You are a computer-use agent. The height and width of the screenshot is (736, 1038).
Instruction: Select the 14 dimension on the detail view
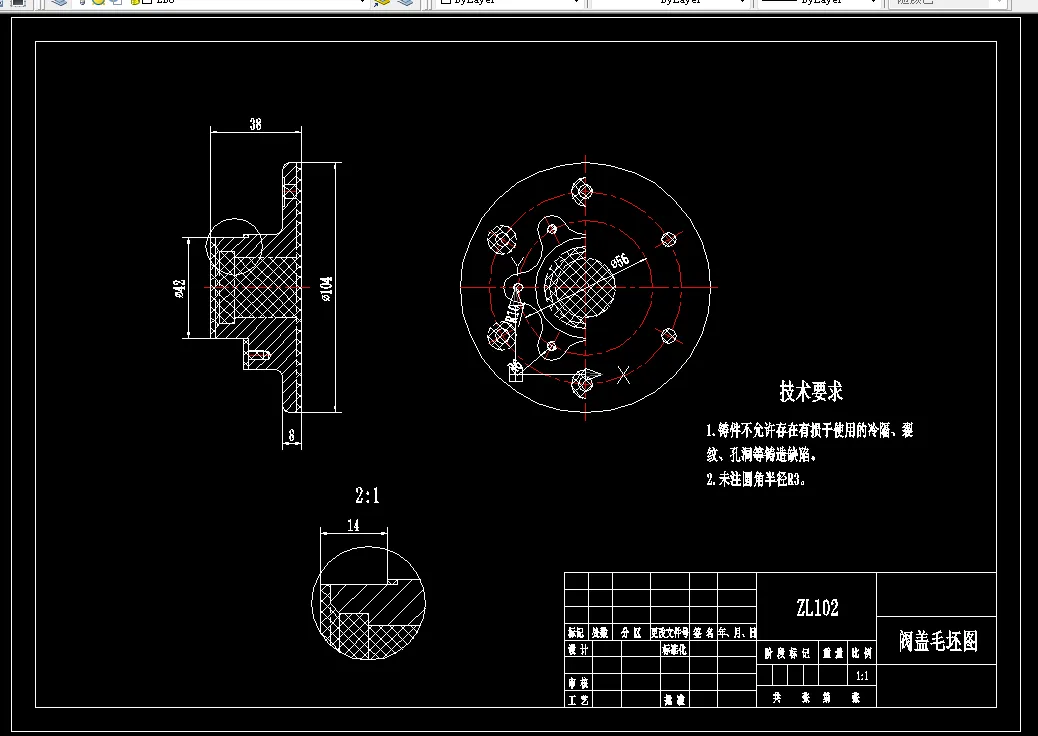354,525
